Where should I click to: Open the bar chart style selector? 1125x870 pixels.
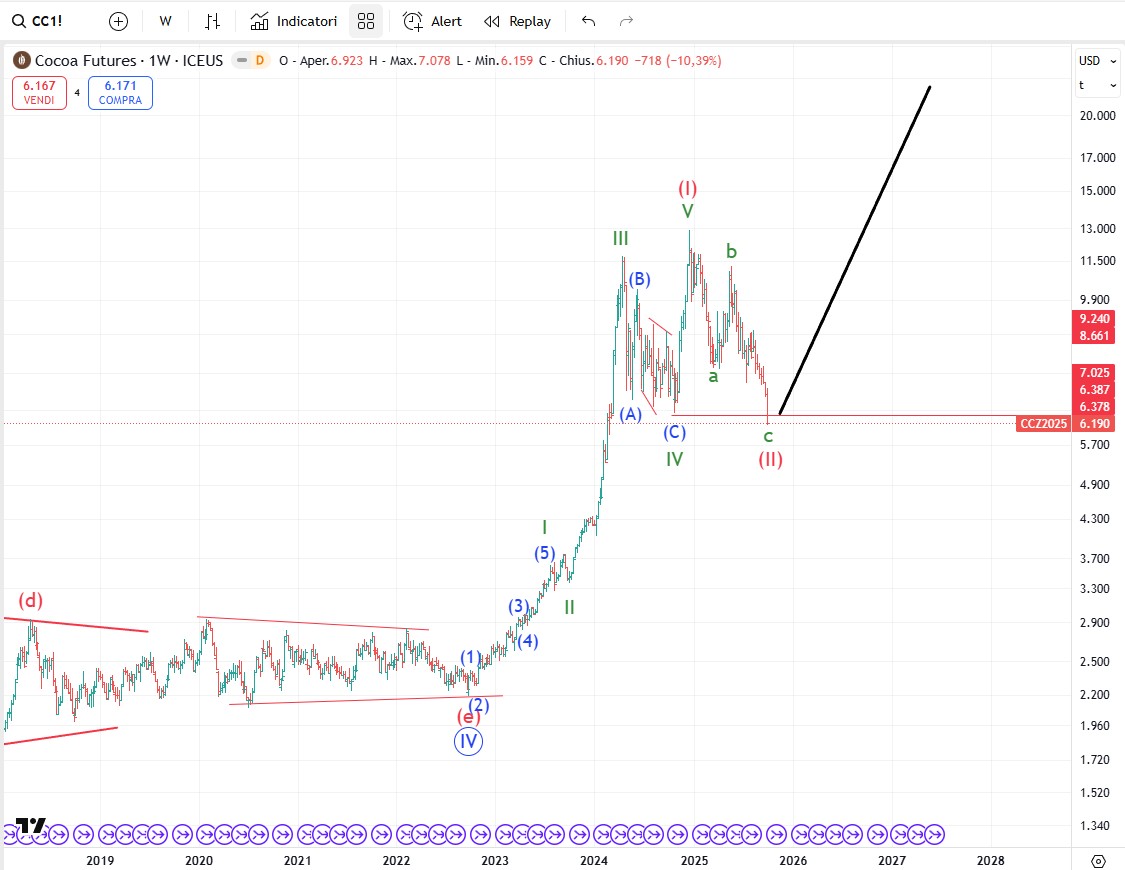pos(212,21)
